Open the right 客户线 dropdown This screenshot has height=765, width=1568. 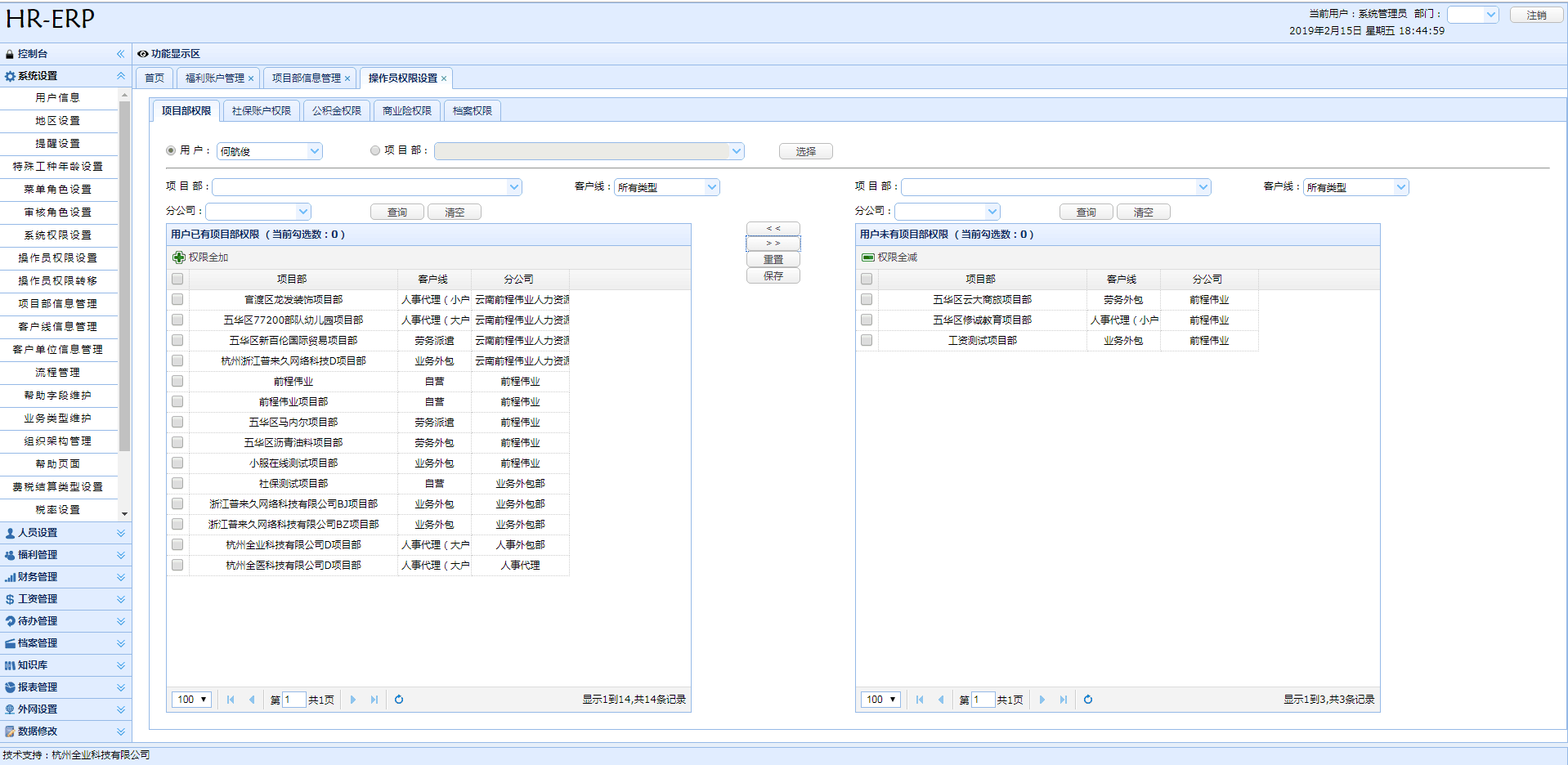[x=1401, y=187]
